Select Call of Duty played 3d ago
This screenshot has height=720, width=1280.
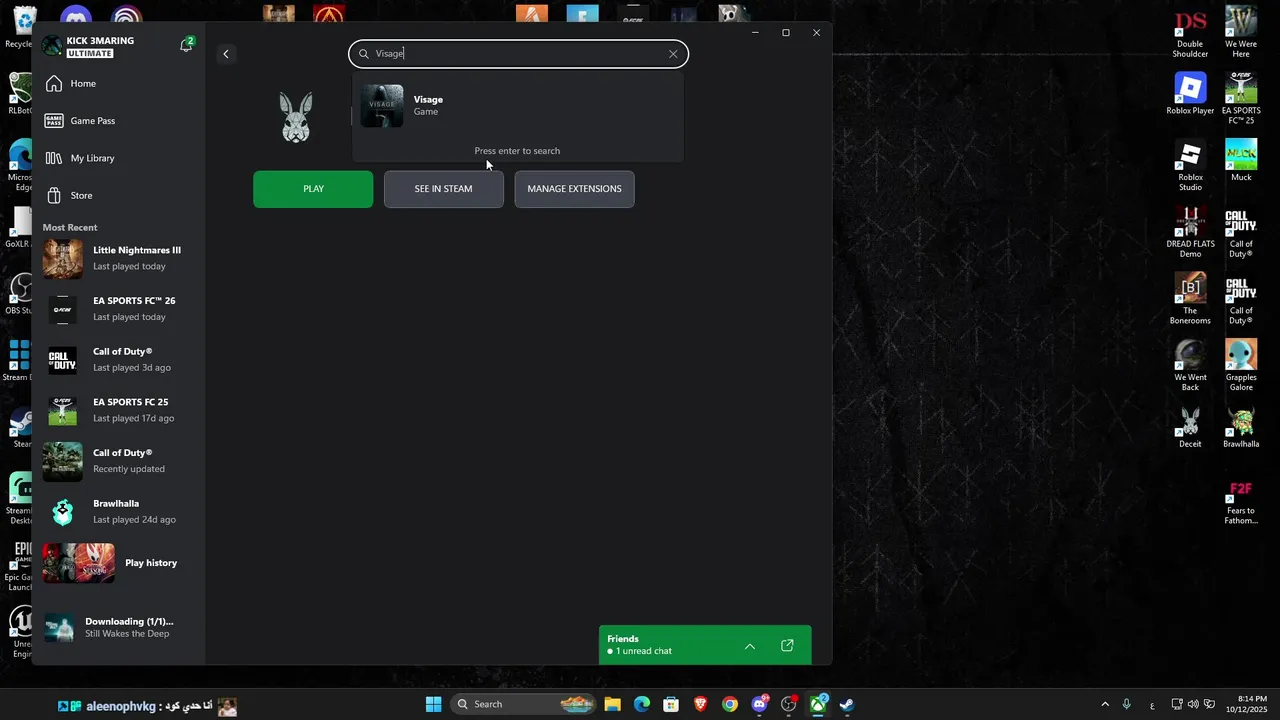coord(118,359)
